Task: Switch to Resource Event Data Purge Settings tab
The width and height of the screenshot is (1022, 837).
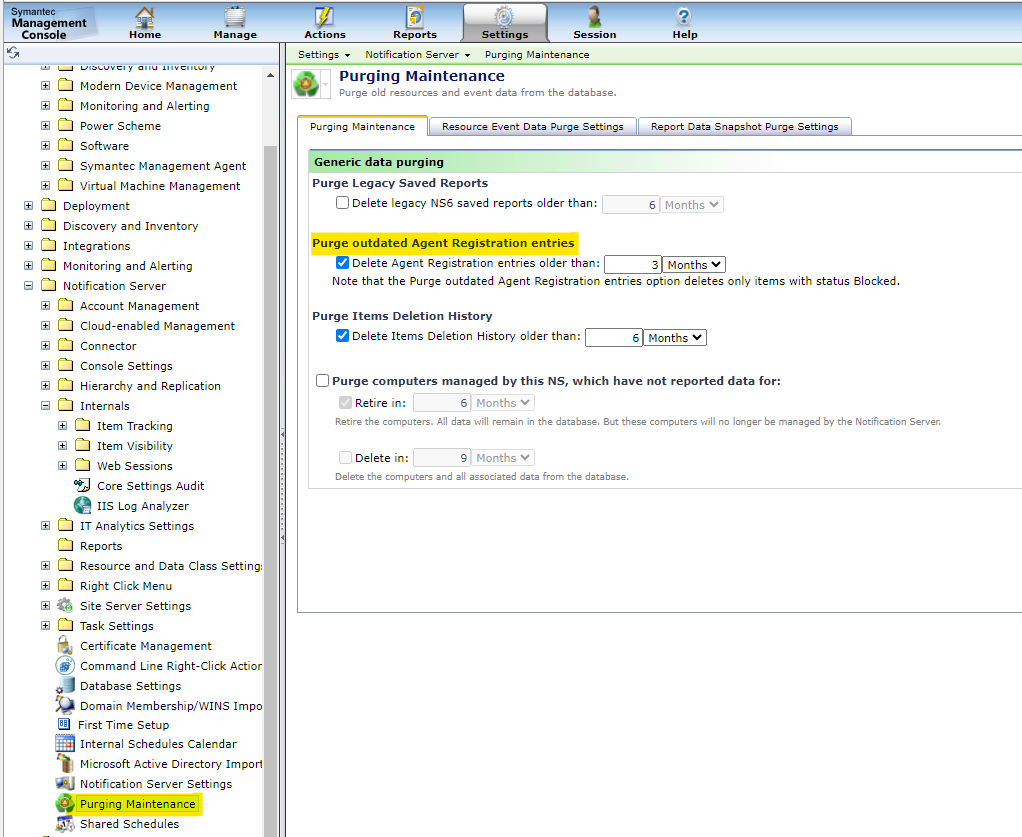Action: pos(532,127)
